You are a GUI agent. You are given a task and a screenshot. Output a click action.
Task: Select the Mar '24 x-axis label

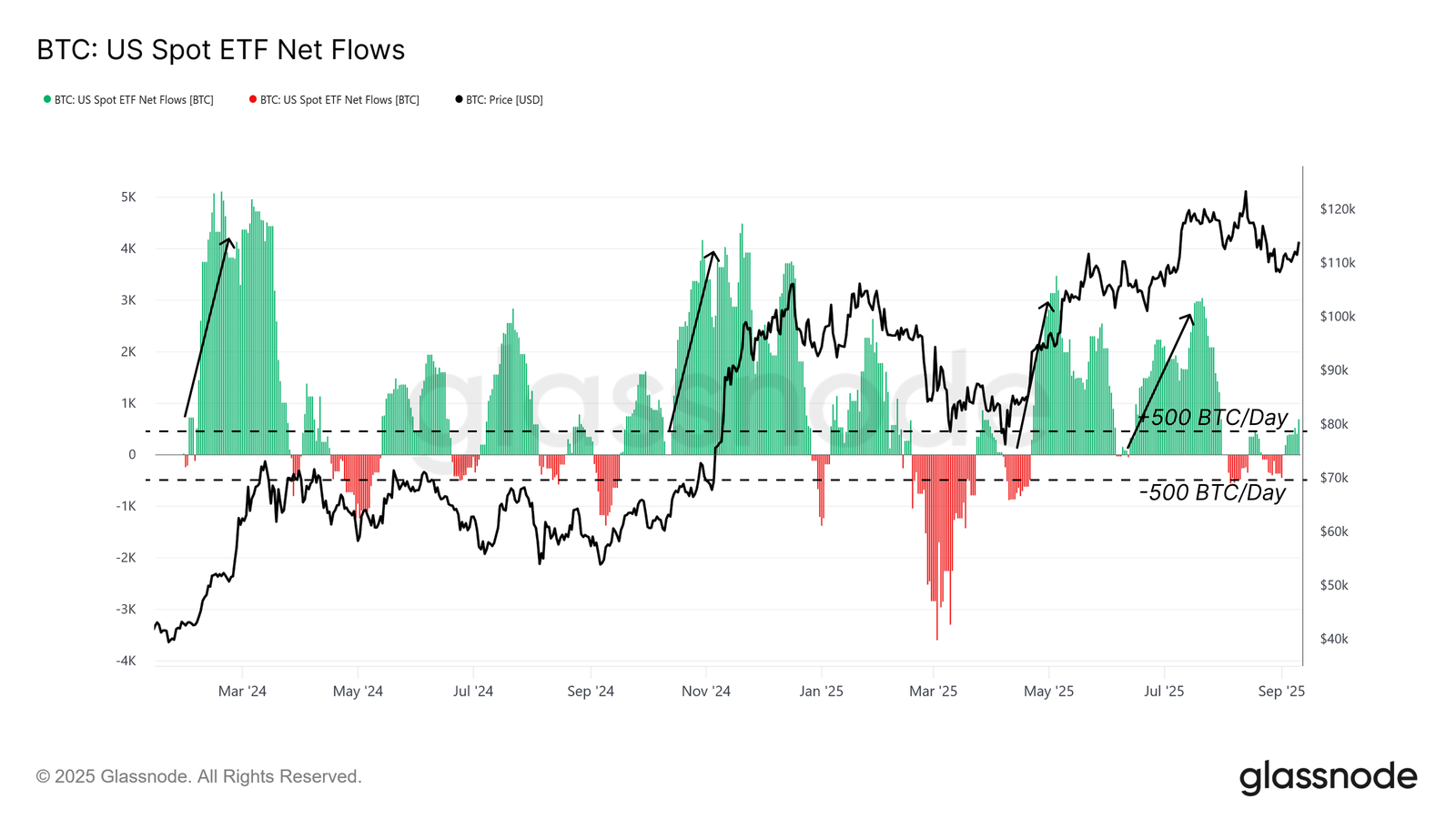pos(242,691)
